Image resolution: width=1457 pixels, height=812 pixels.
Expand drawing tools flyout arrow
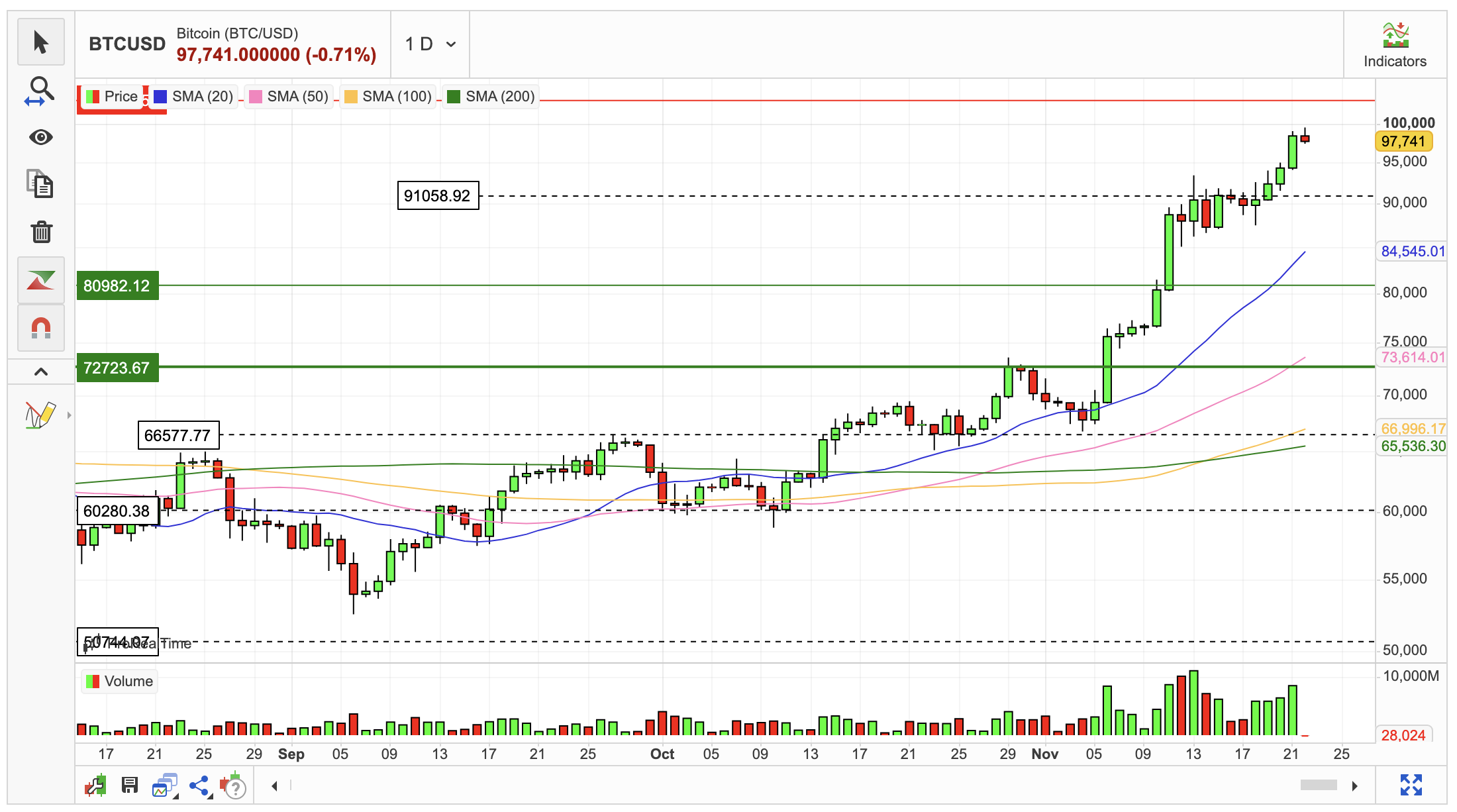coord(69,415)
